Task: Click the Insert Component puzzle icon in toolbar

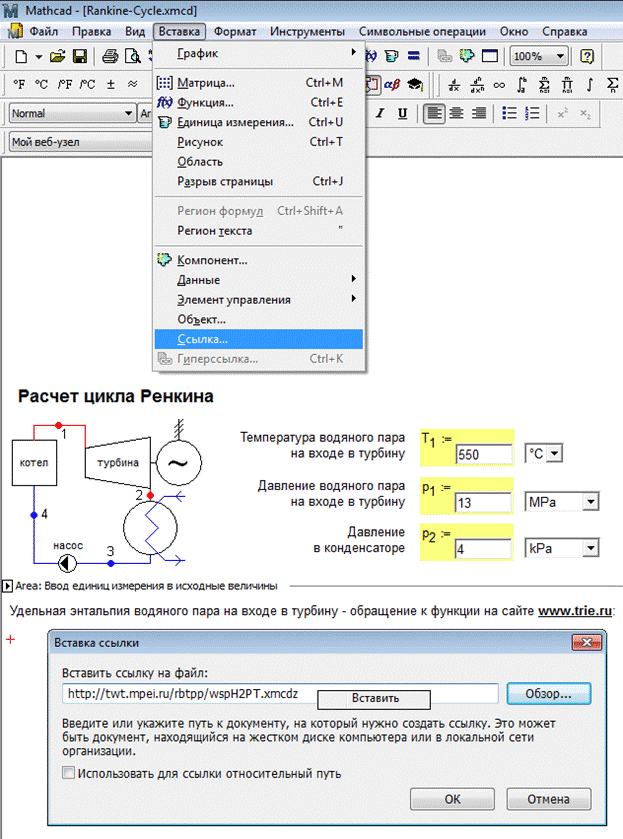Action: coord(467,56)
